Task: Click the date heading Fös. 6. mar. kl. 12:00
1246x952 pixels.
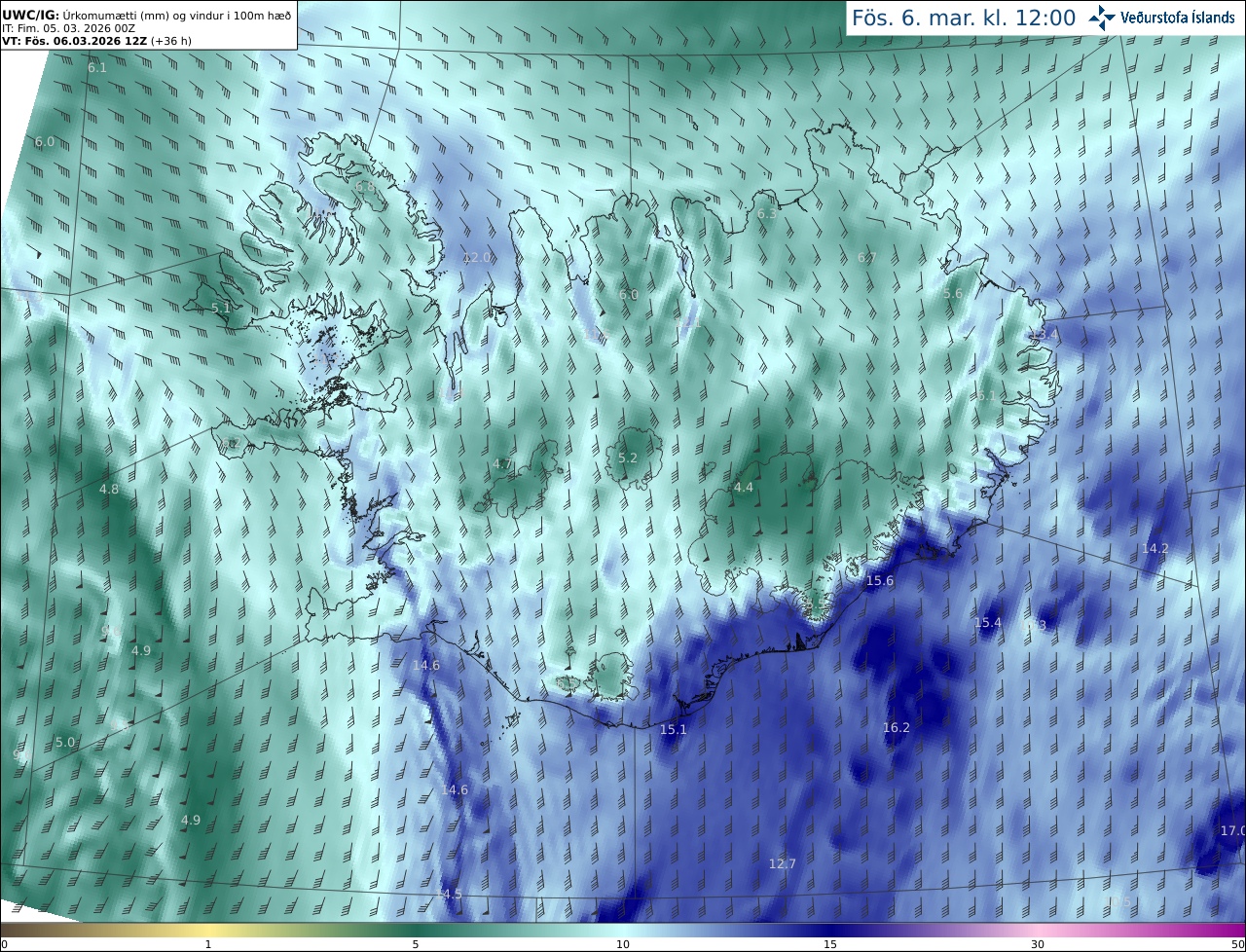Action: (964, 18)
